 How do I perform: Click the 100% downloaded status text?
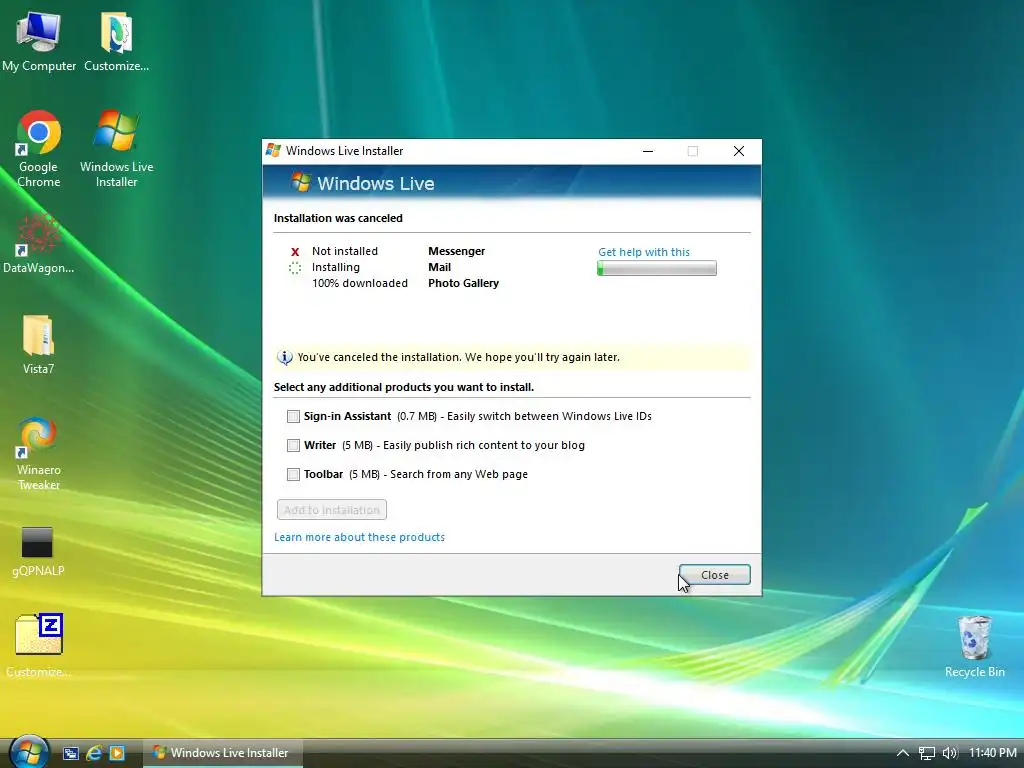coord(360,283)
